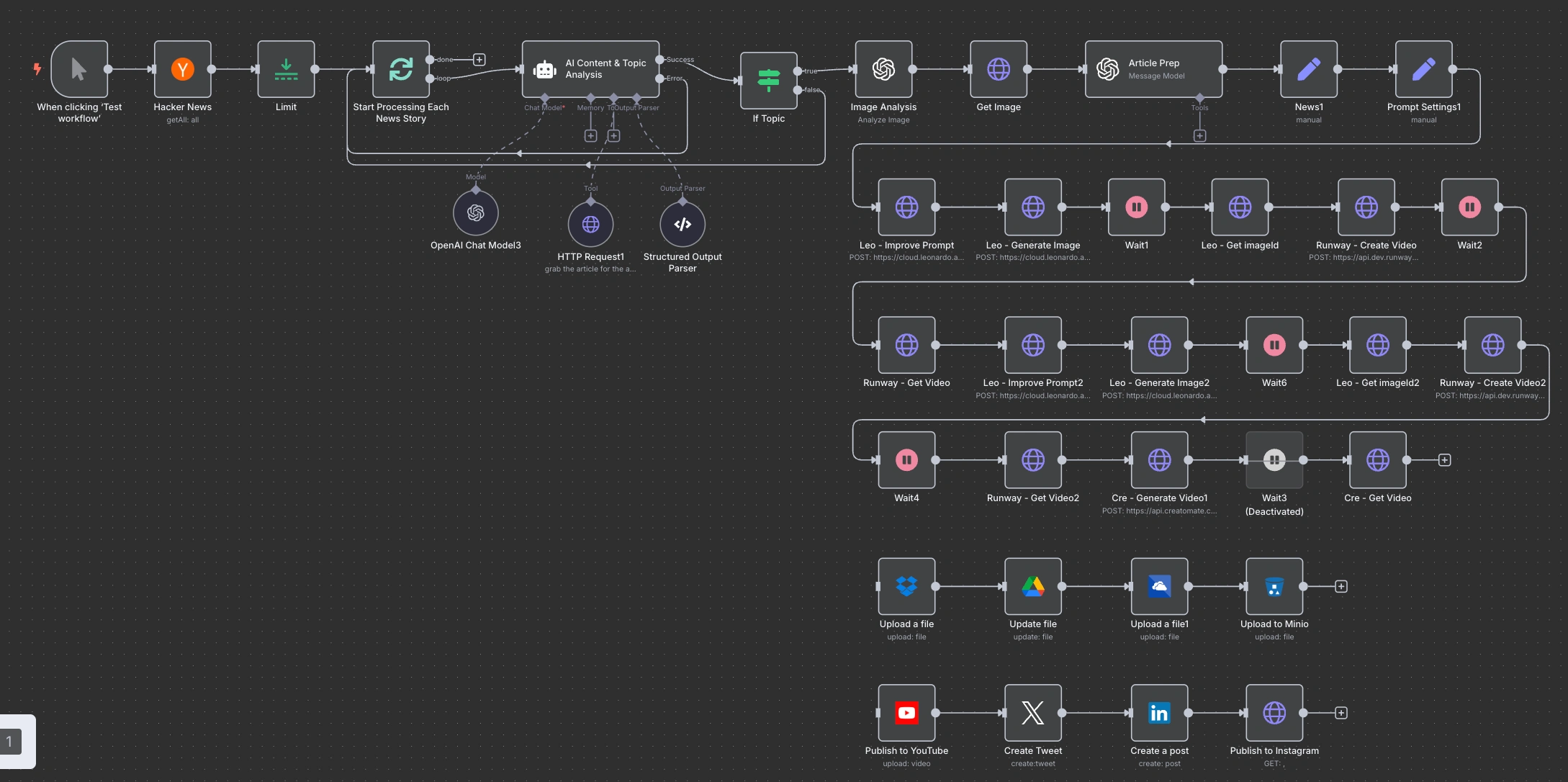This screenshot has width=1568, height=782.
Task: Click the Output Parser connector on the AI agent
Action: point(636,97)
